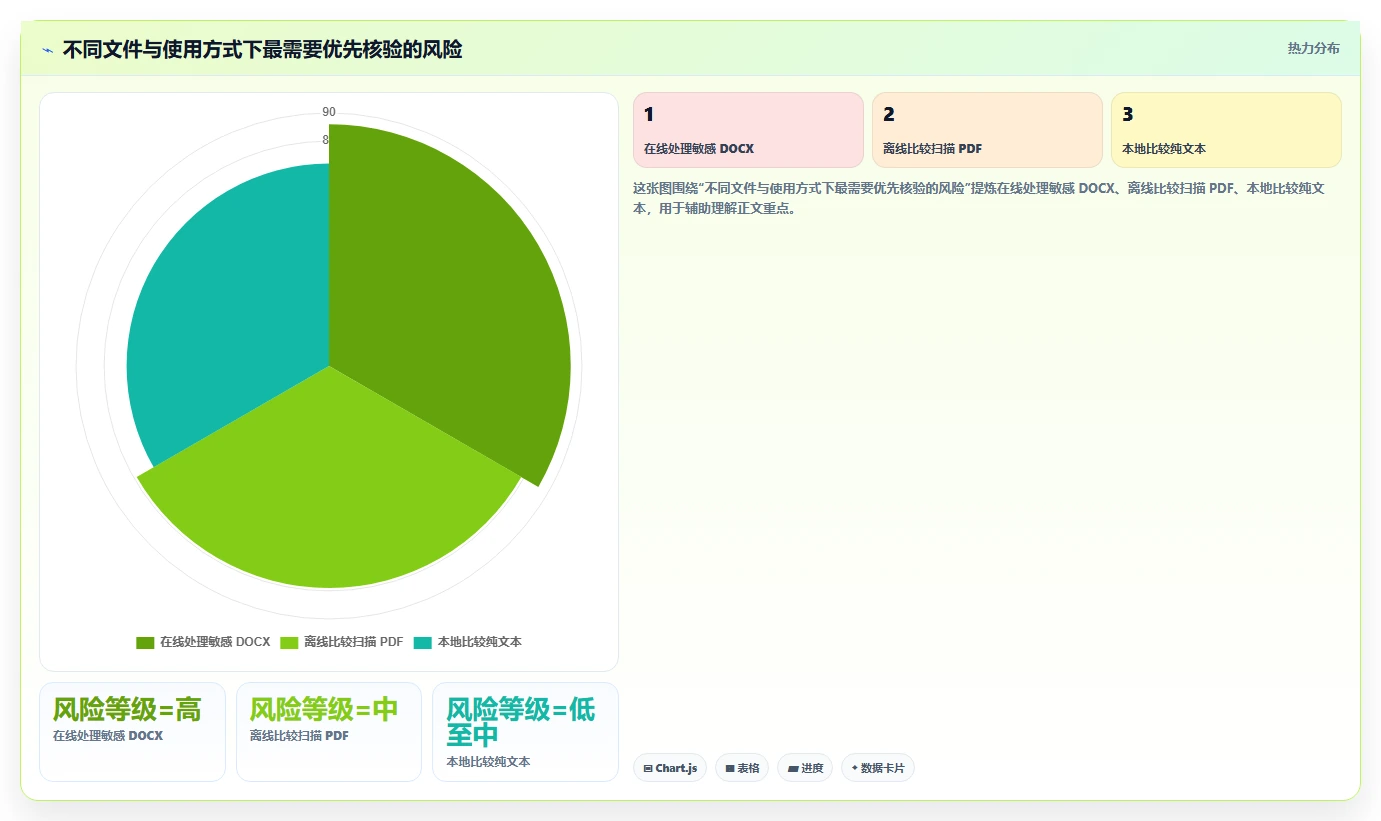The height and width of the screenshot is (821, 1381).
Task: Click 在线处理敏感 DOCX caption under 风险等级=高
Action: pyautogui.click(x=108, y=736)
